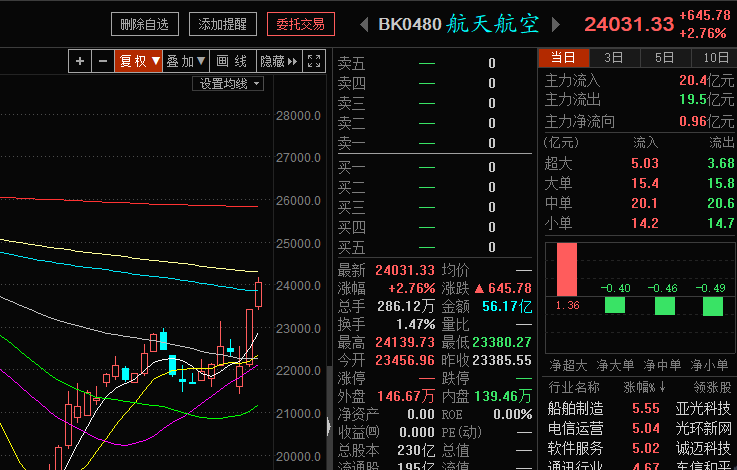
Task: Click the latest red candlestick near 24000
Action: click(259, 295)
